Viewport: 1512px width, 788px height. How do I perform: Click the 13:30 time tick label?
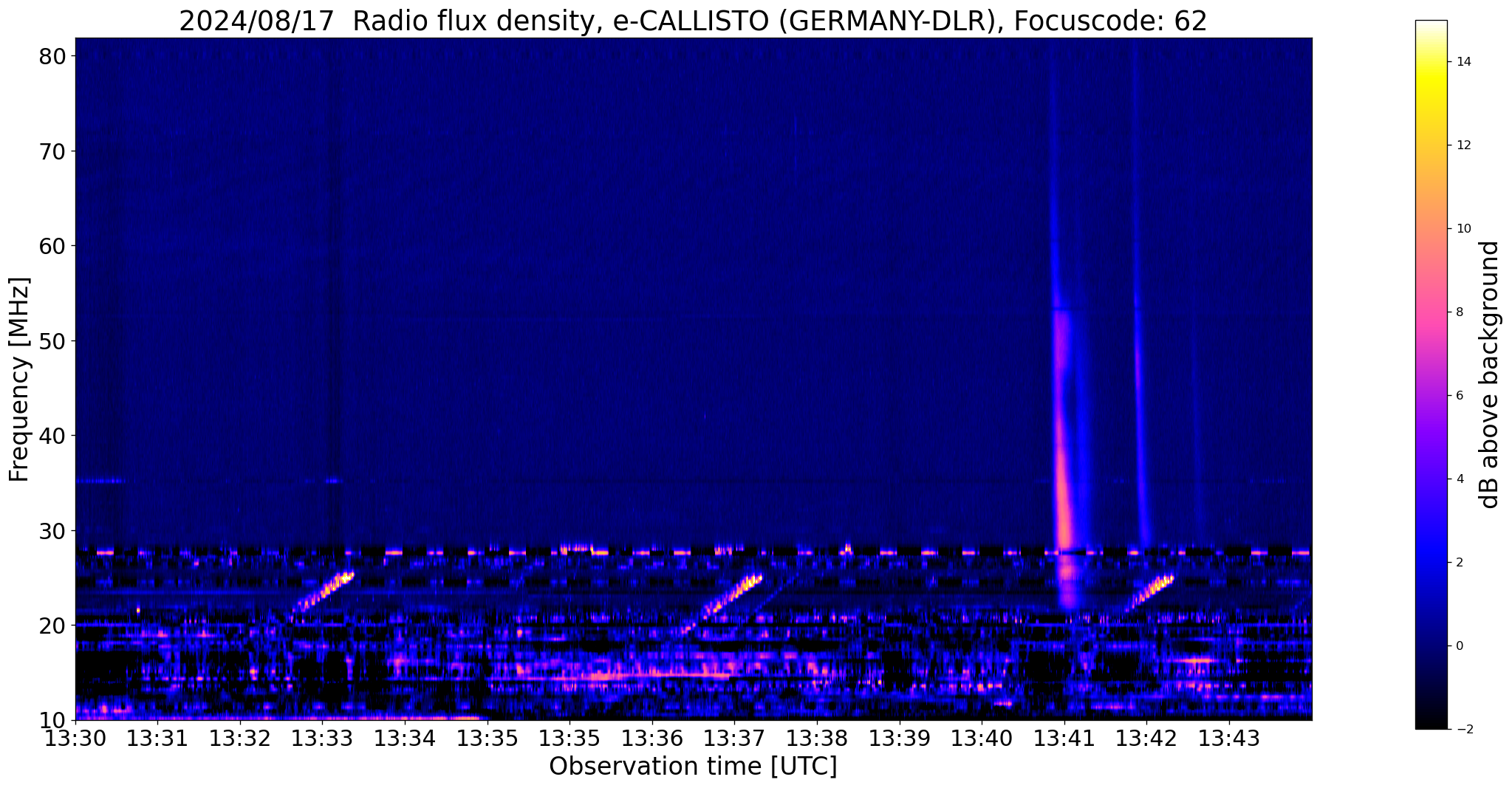tap(75, 738)
